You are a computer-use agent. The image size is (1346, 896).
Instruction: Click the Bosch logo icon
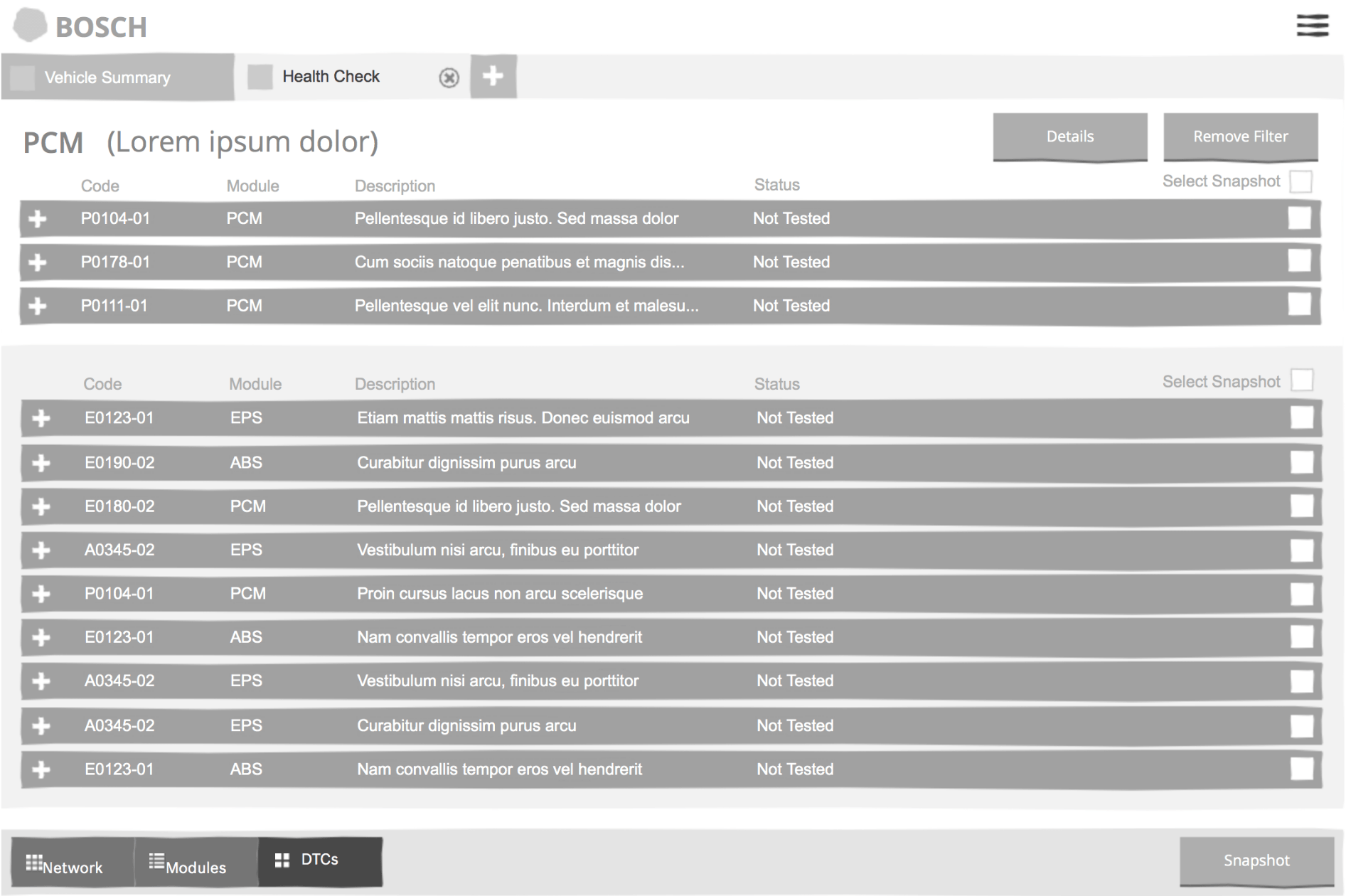[30, 25]
